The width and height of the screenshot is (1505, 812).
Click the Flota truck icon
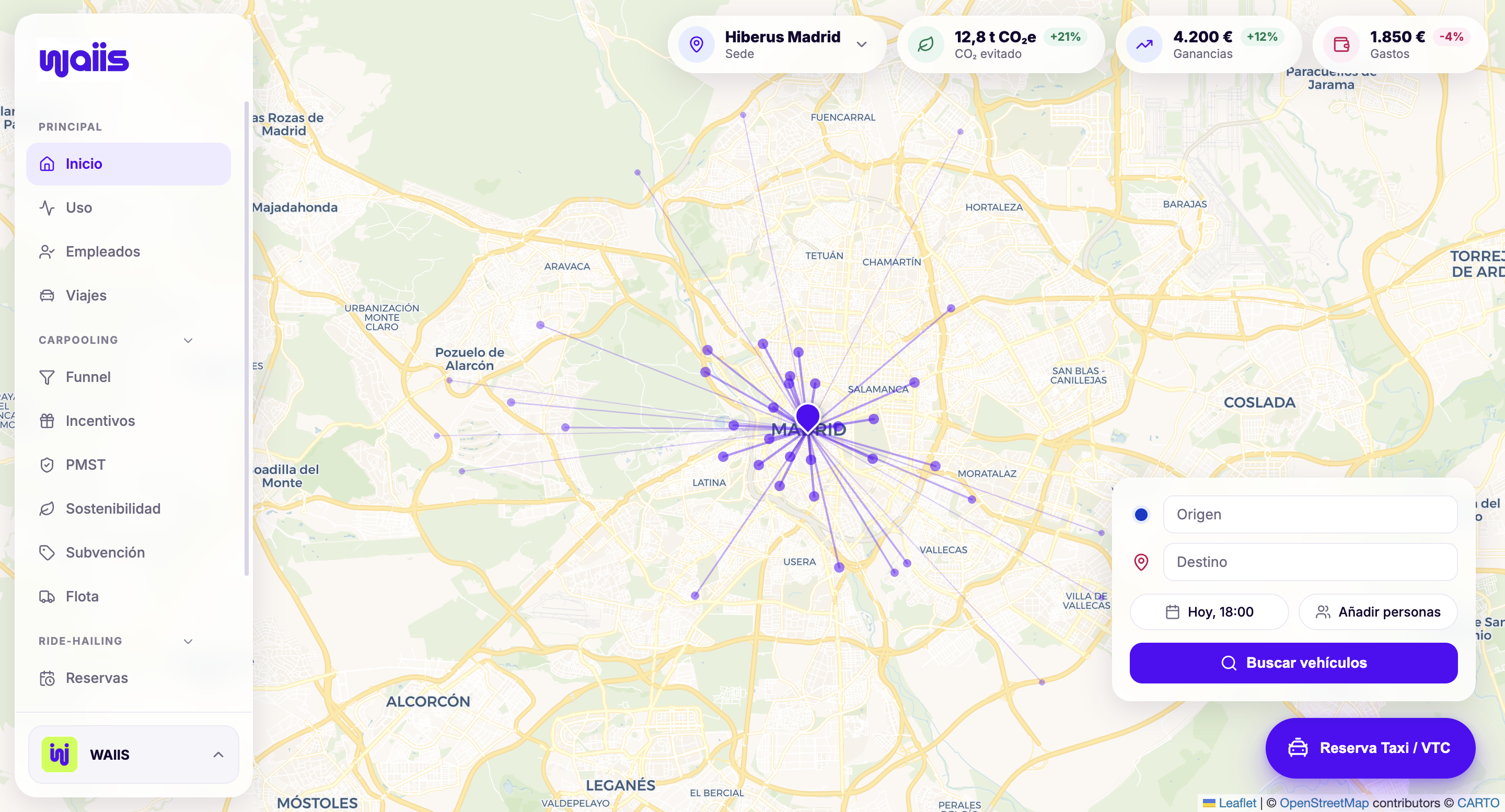point(47,596)
